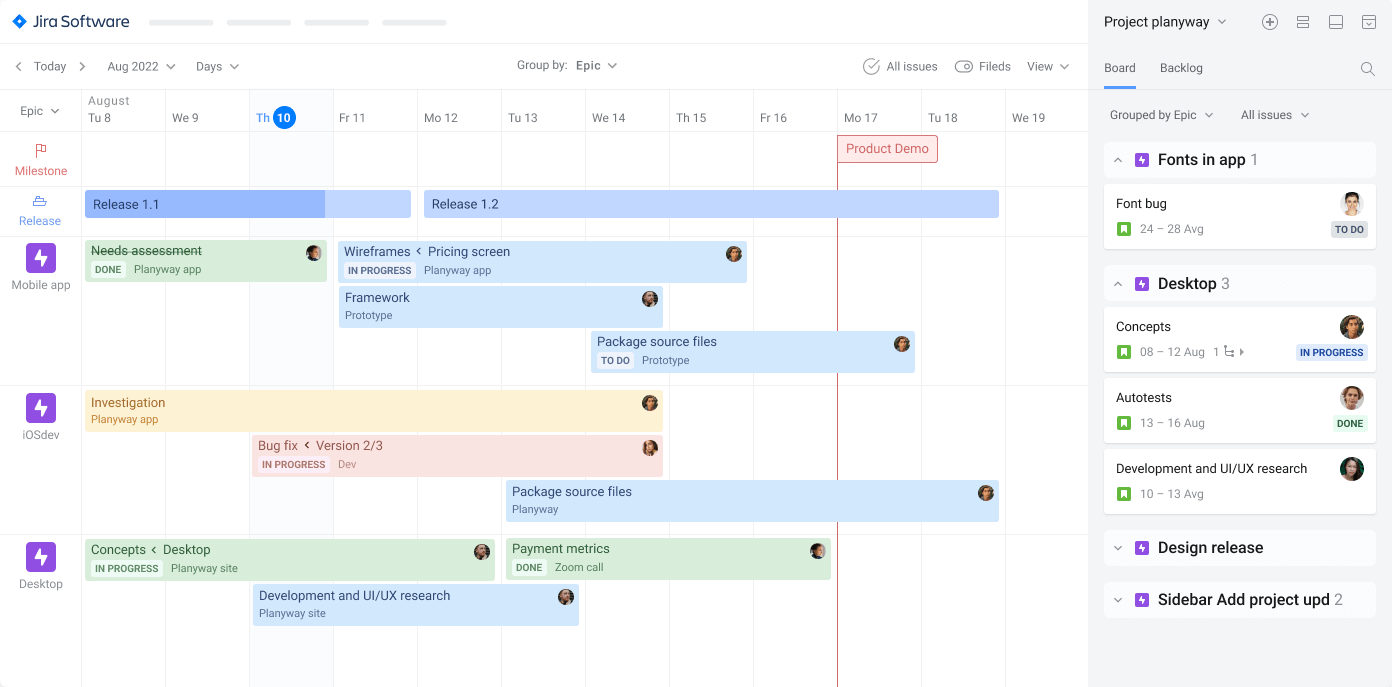Image resolution: width=1392 pixels, height=687 pixels.
Task: Click the Milestone flag icon in the legend
Action: [40, 148]
